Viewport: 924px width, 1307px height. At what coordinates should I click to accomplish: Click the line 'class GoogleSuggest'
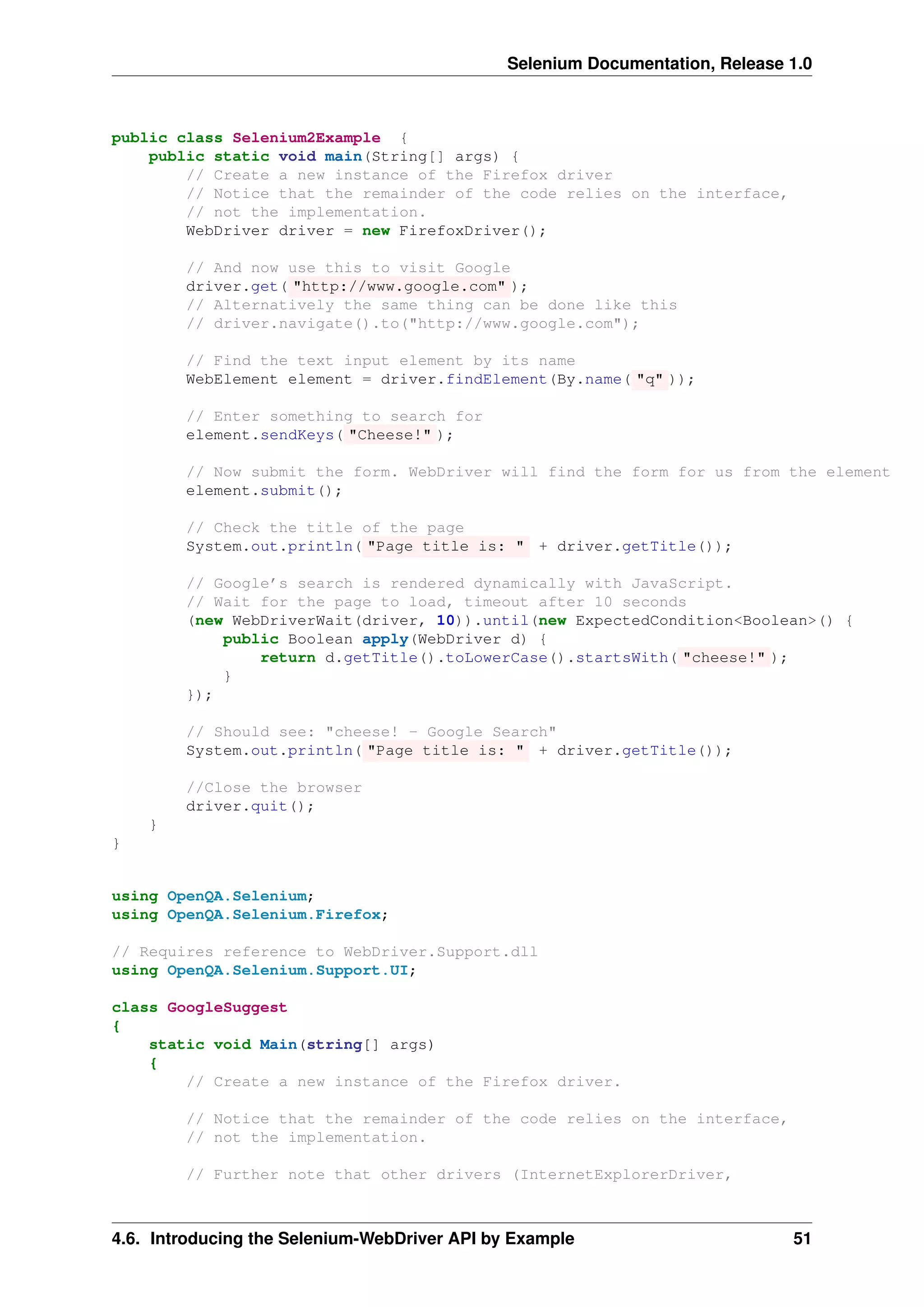coord(200,1008)
